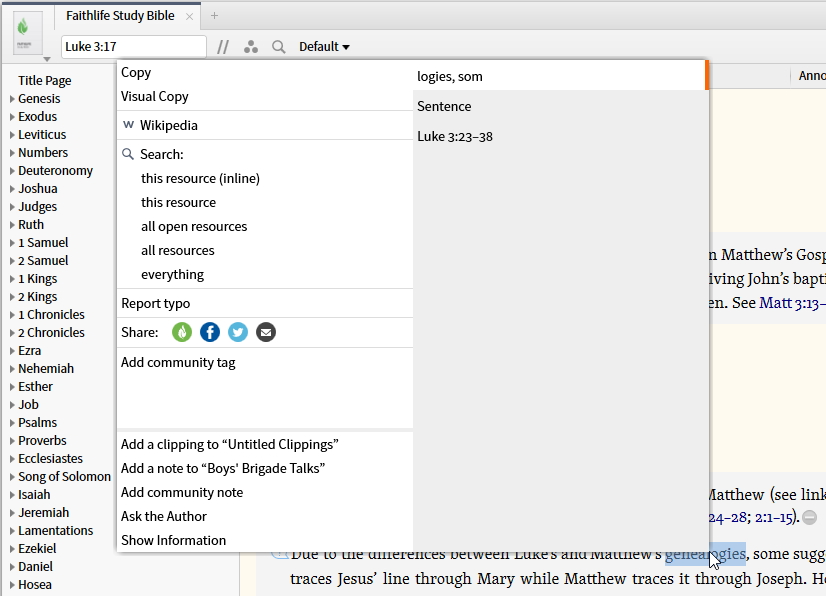Open parallel resources slashes icon
The image size is (826, 596).
223,47
